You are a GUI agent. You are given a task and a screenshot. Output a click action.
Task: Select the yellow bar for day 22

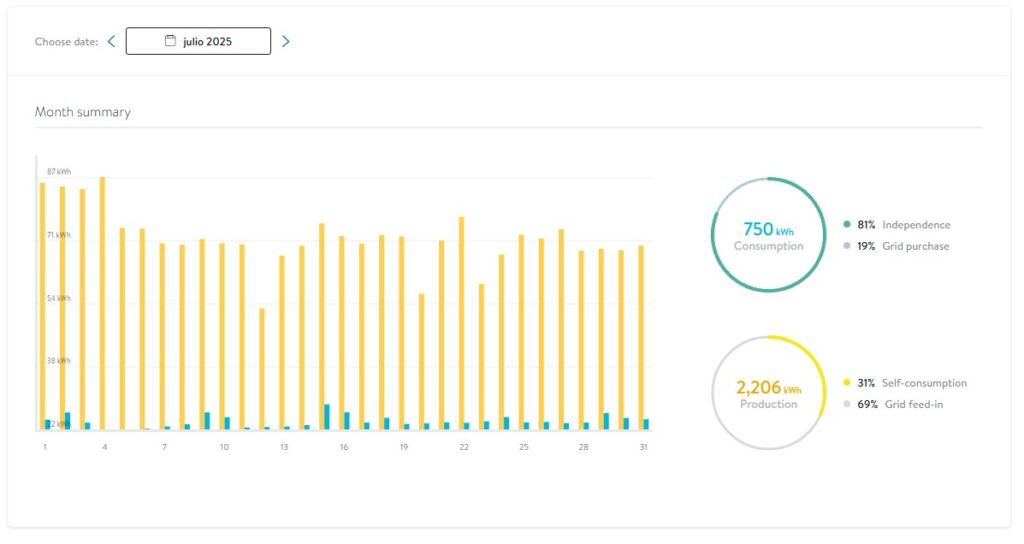[x=461, y=320]
